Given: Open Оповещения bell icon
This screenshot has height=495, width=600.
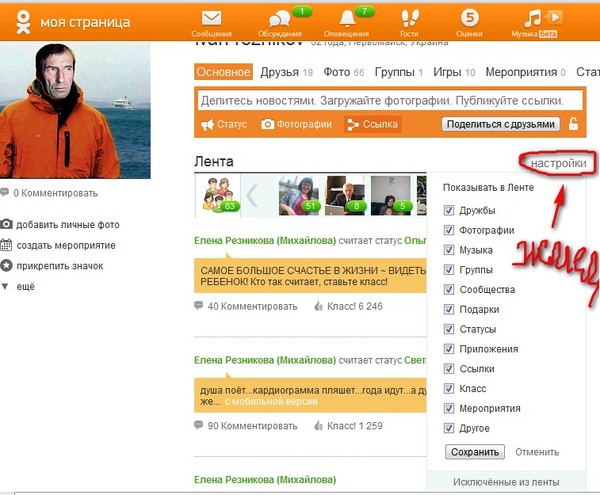Looking at the screenshot, I should click(x=347, y=18).
